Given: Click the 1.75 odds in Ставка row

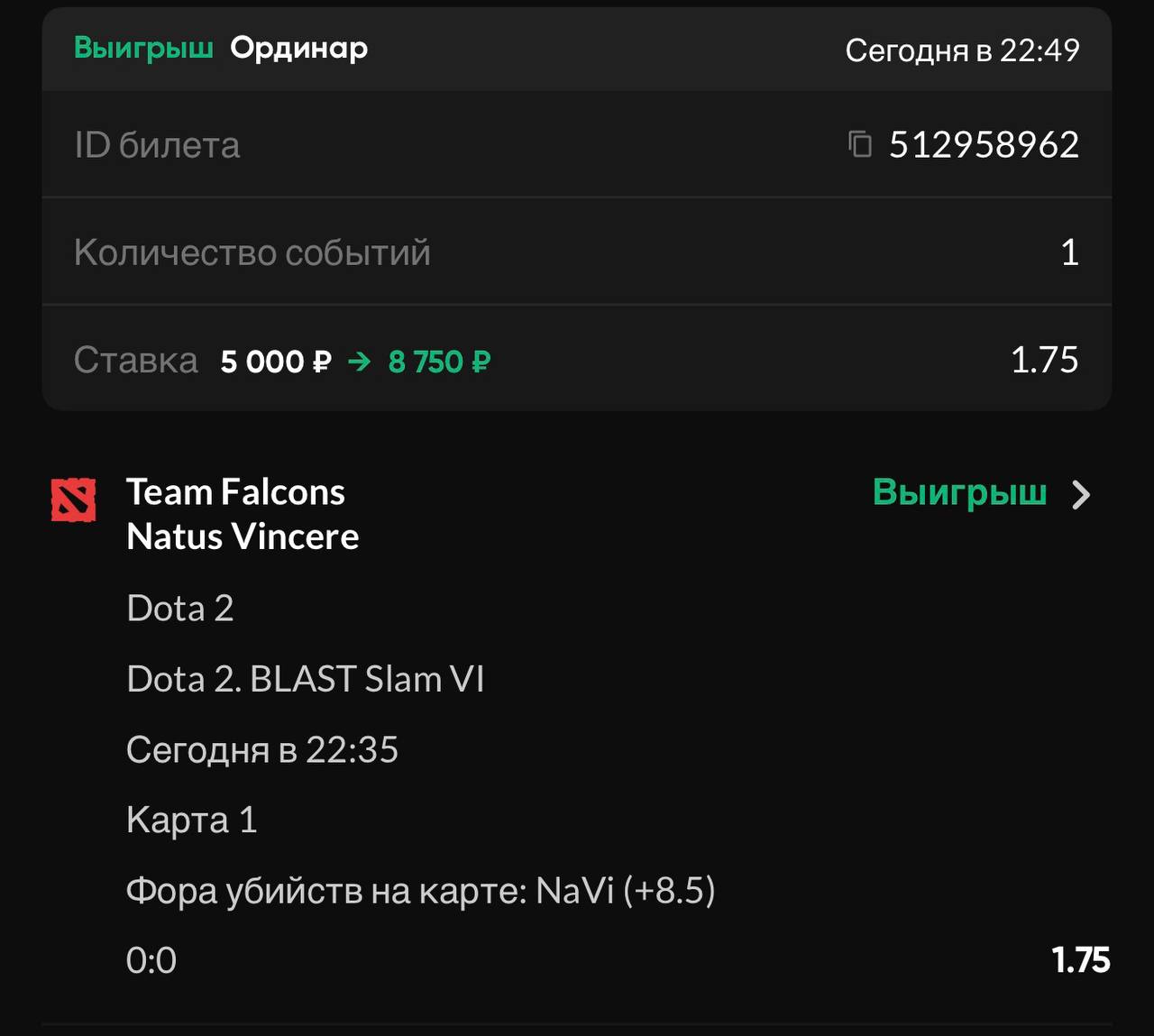Looking at the screenshot, I should click(1044, 360).
